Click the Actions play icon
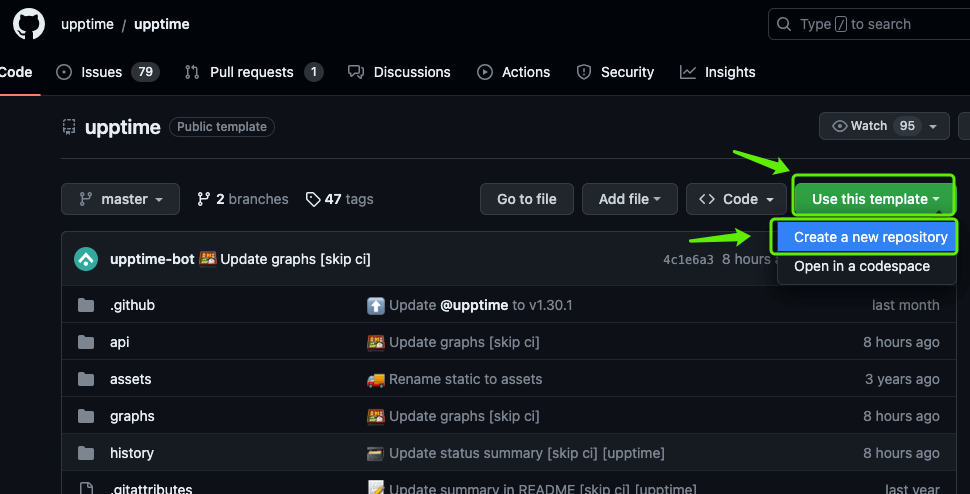This screenshot has height=494, width=970. [x=484, y=72]
